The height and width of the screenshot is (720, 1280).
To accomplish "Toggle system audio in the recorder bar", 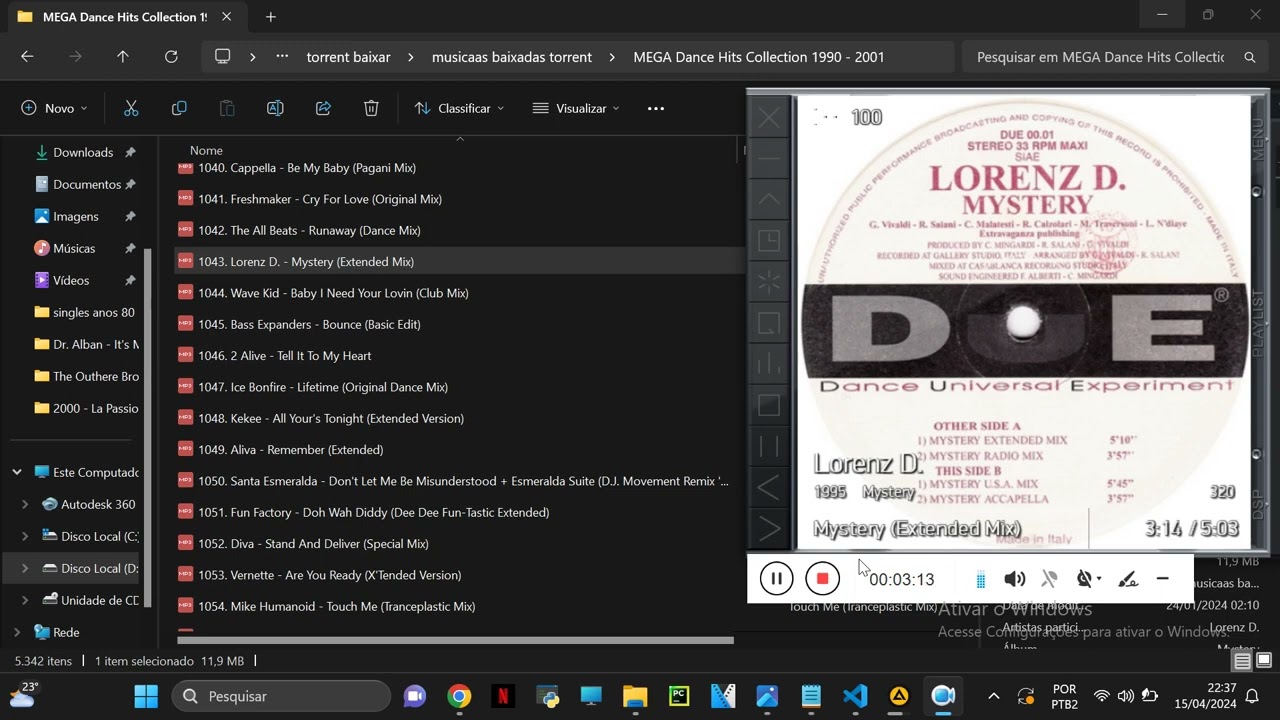I will 1015,579.
